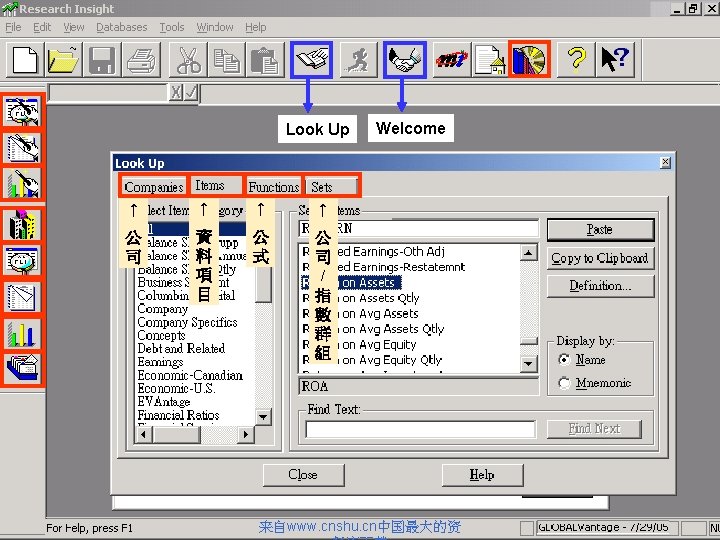Viewport: 720px width, 540px height.
Task: Open Welcome screen via handshake icon
Action: click(x=405, y=60)
